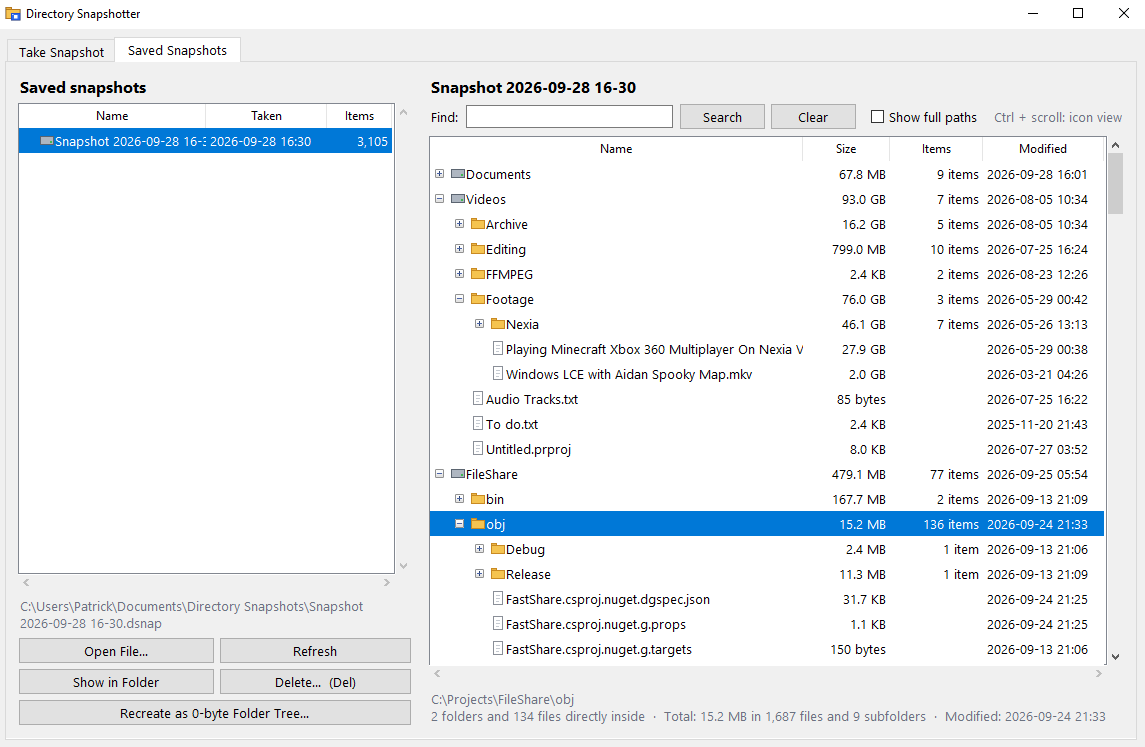
Task: Click the nuget.dgspec.json file icon
Action: click(x=498, y=599)
